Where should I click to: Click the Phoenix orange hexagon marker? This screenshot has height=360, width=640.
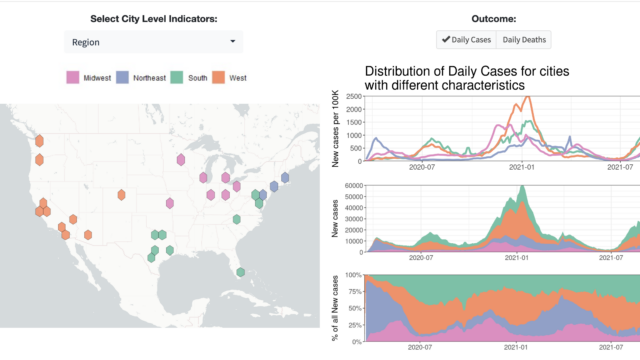click(88, 235)
